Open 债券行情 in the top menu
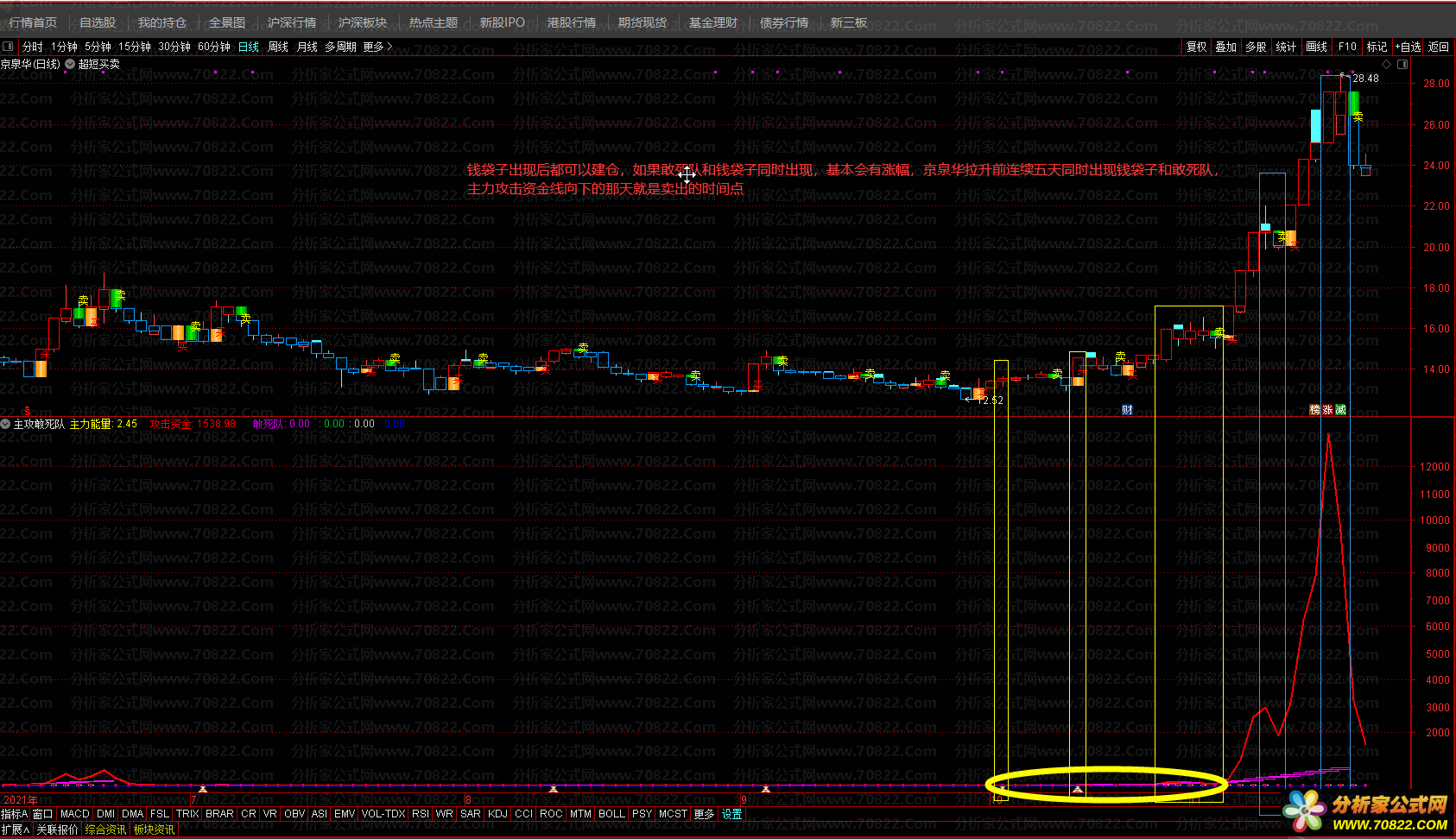Image resolution: width=1456 pixels, height=839 pixels. pyautogui.click(x=784, y=22)
